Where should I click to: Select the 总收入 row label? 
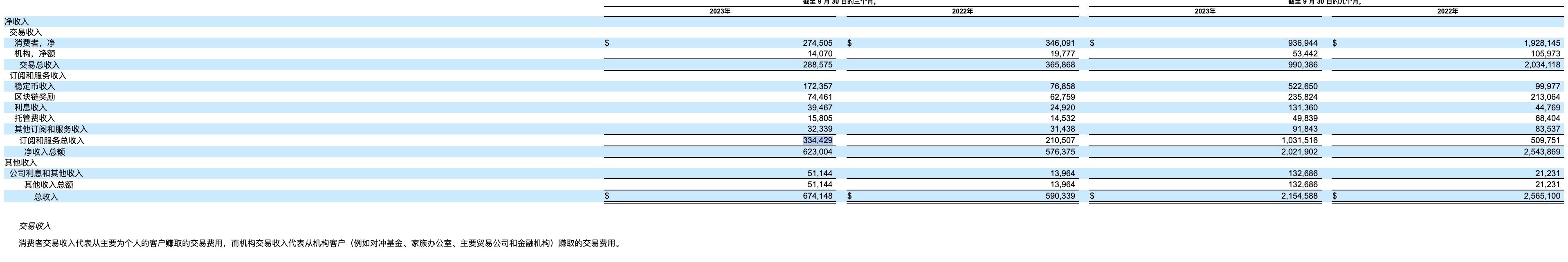46,197
